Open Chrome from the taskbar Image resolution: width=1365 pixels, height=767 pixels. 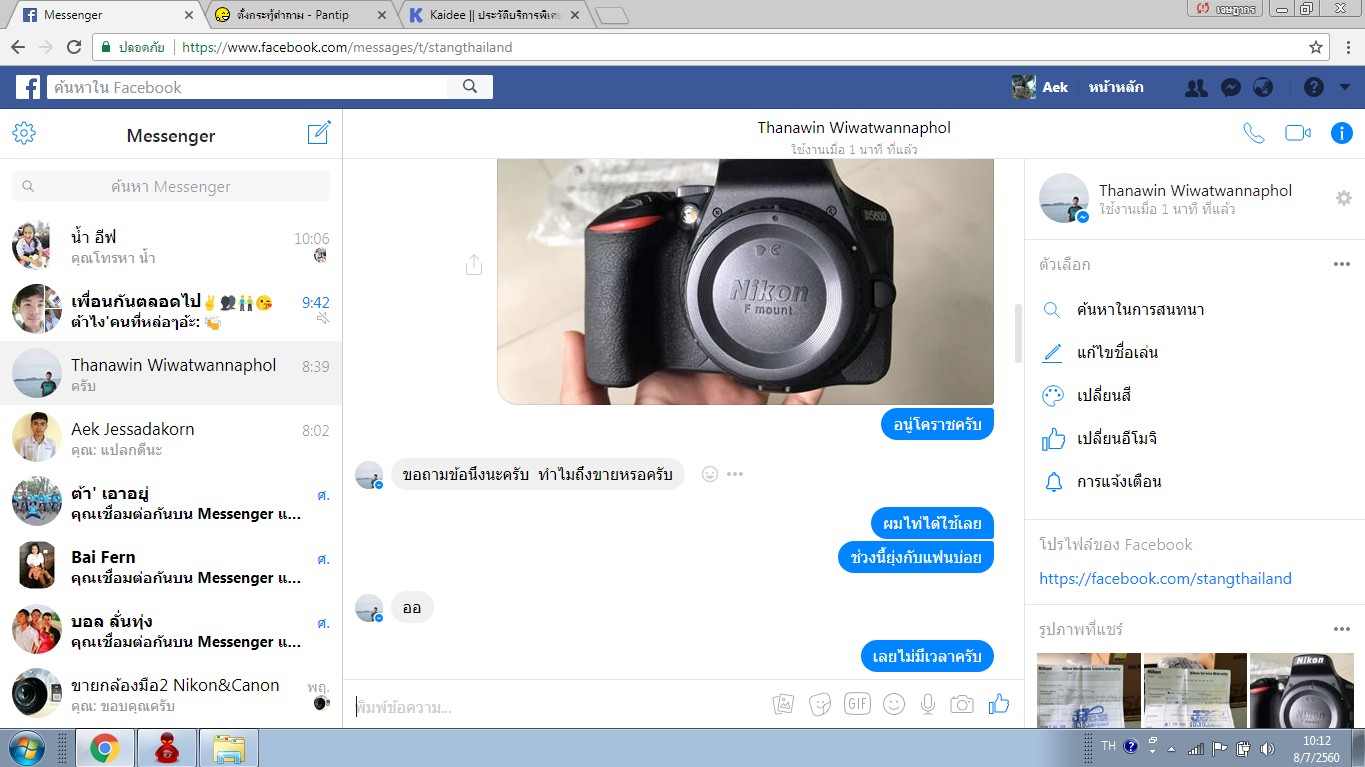pyautogui.click(x=104, y=747)
